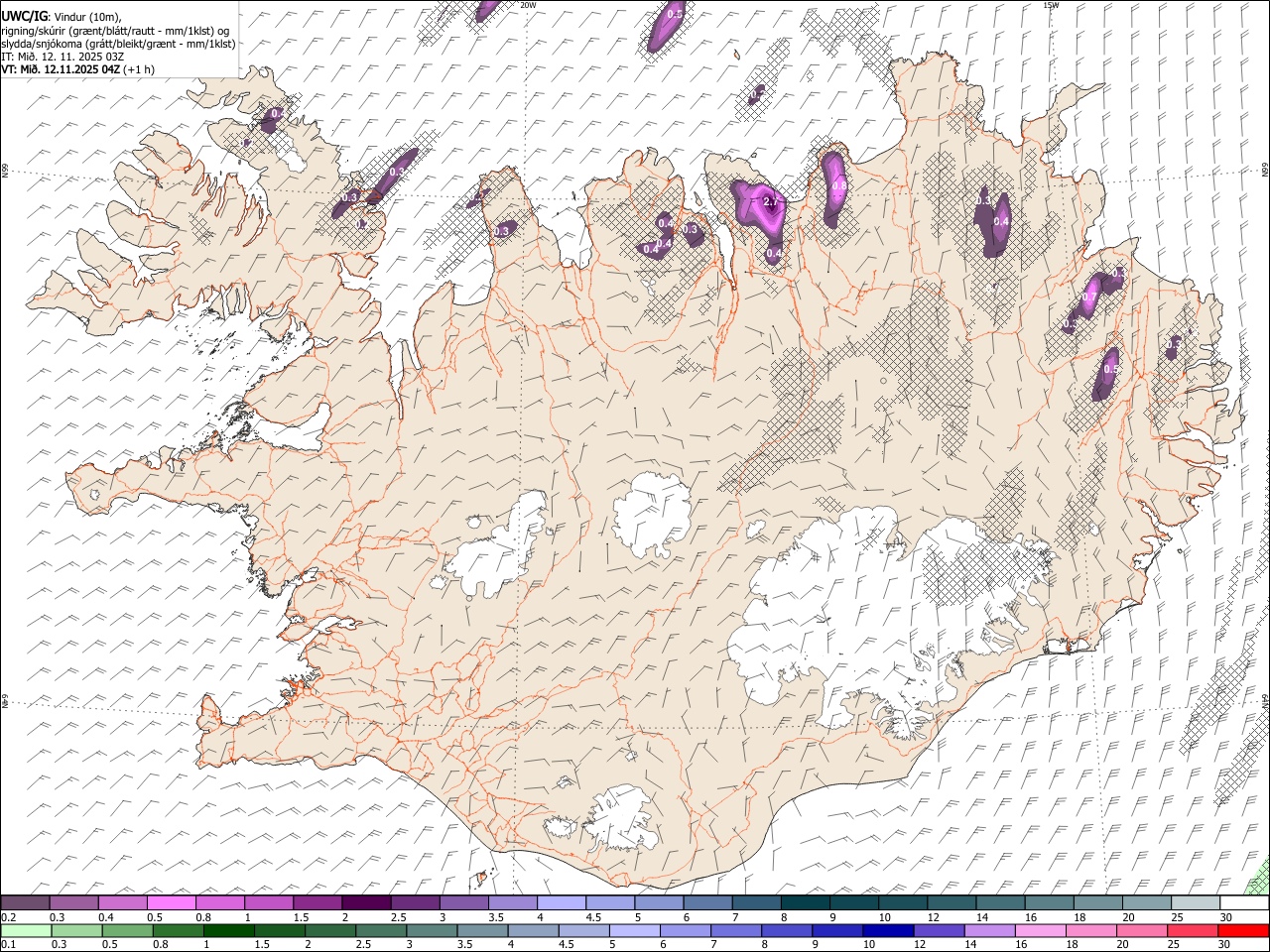Click the 0.1 label under the green scale
Image resolution: width=1270 pixels, height=952 pixels.
point(7,944)
